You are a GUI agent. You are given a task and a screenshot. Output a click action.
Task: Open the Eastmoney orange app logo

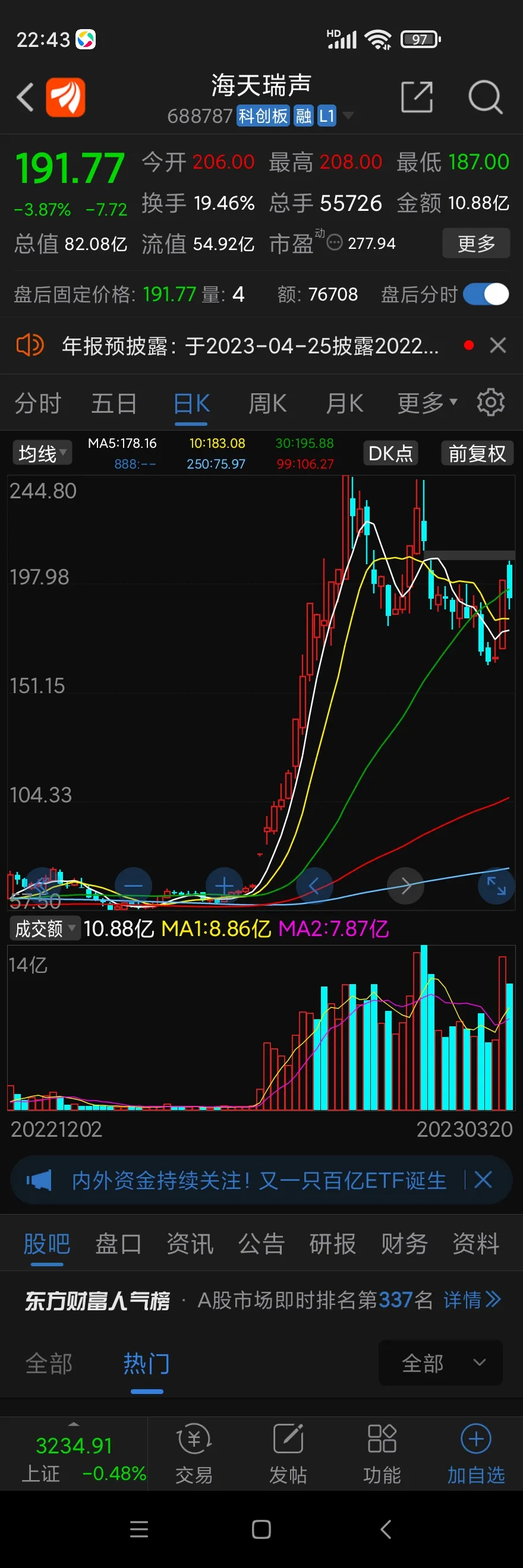click(x=66, y=97)
